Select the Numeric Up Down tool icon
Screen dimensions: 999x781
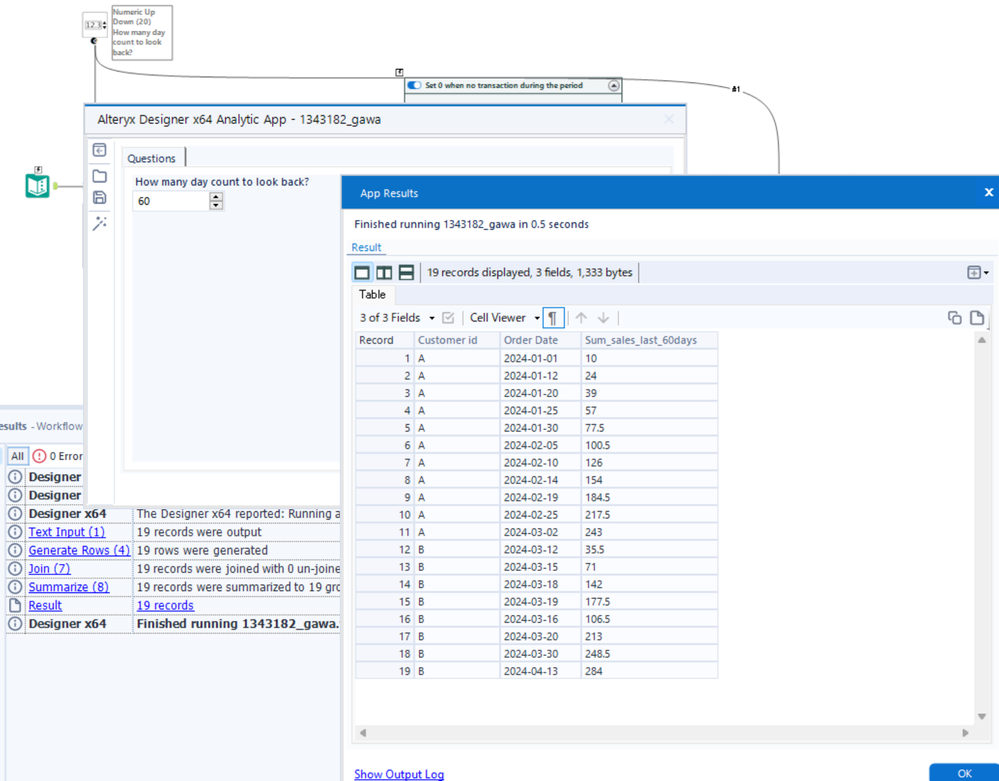pos(95,25)
